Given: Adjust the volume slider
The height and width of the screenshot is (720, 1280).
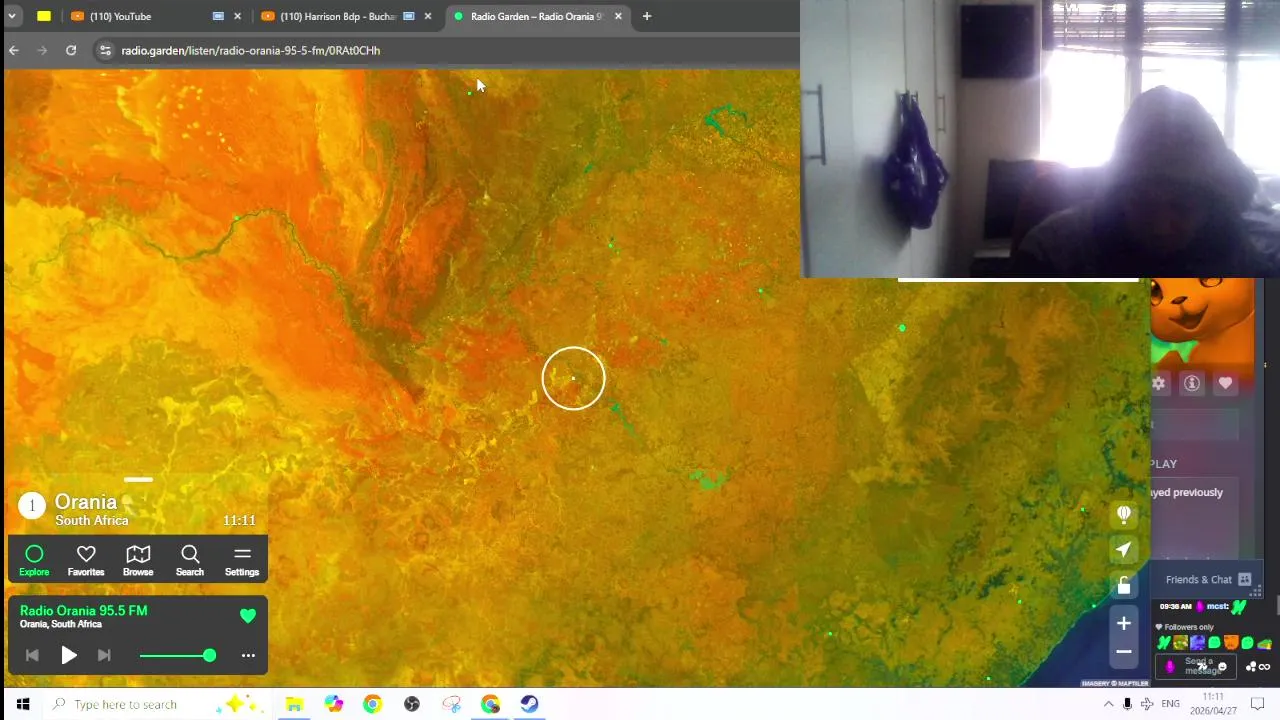Looking at the screenshot, I should tap(177, 655).
